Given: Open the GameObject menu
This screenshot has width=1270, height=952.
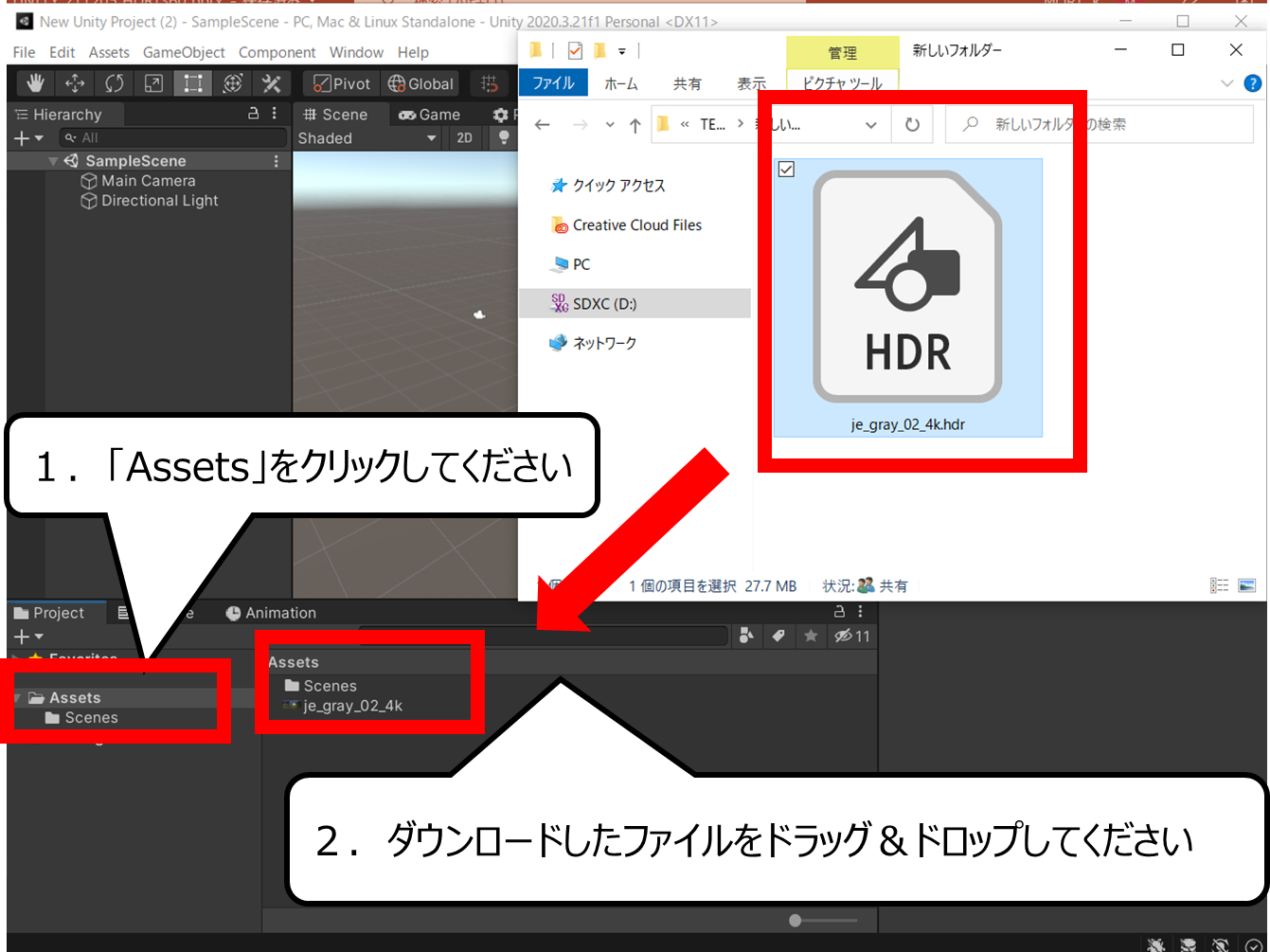Looking at the screenshot, I should click(x=184, y=52).
